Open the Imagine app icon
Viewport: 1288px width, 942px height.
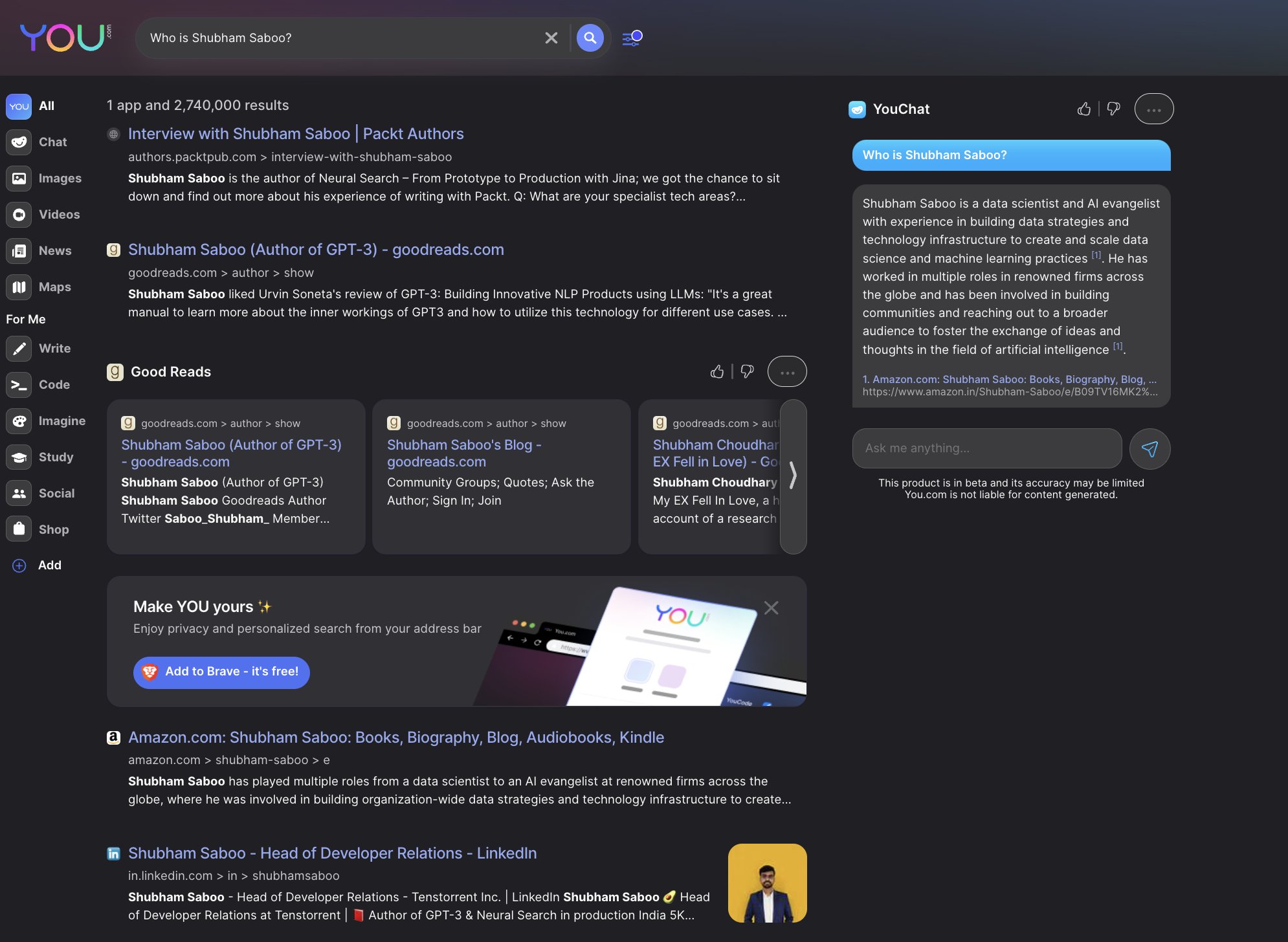click(19, 421)
